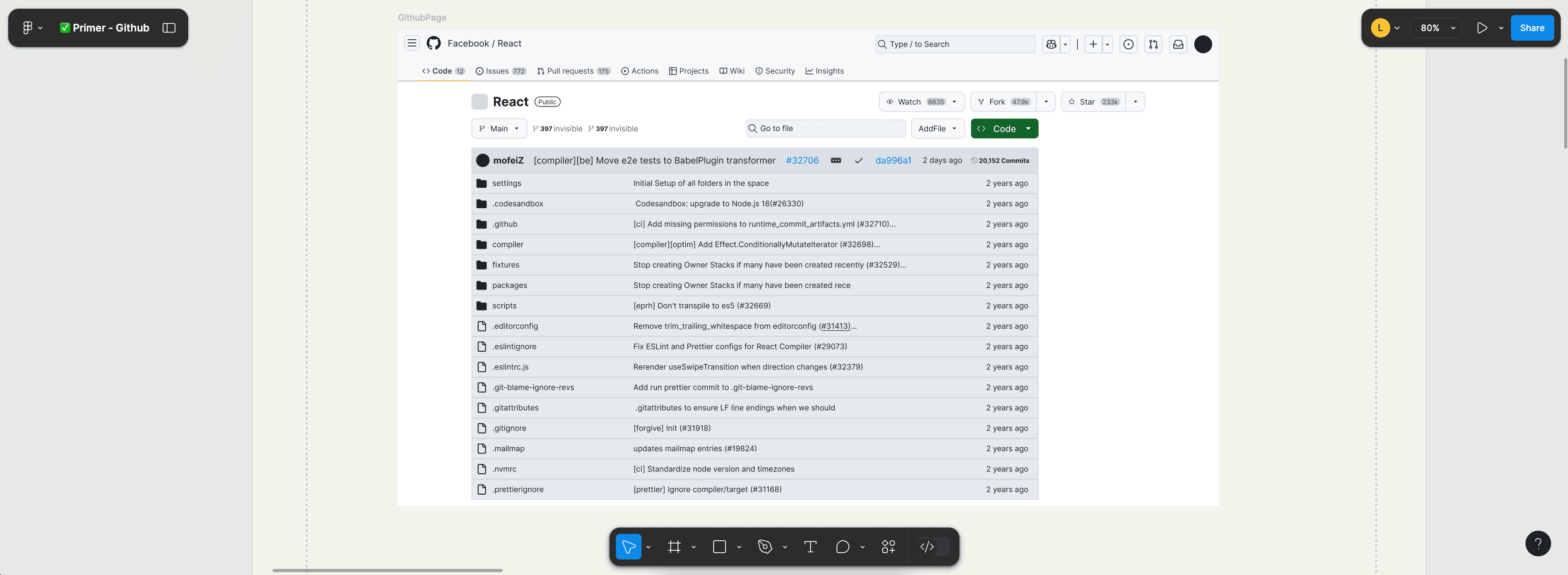1568x575 pixels.
Task: Open the help question mark button
Action: click(1537, 543)
